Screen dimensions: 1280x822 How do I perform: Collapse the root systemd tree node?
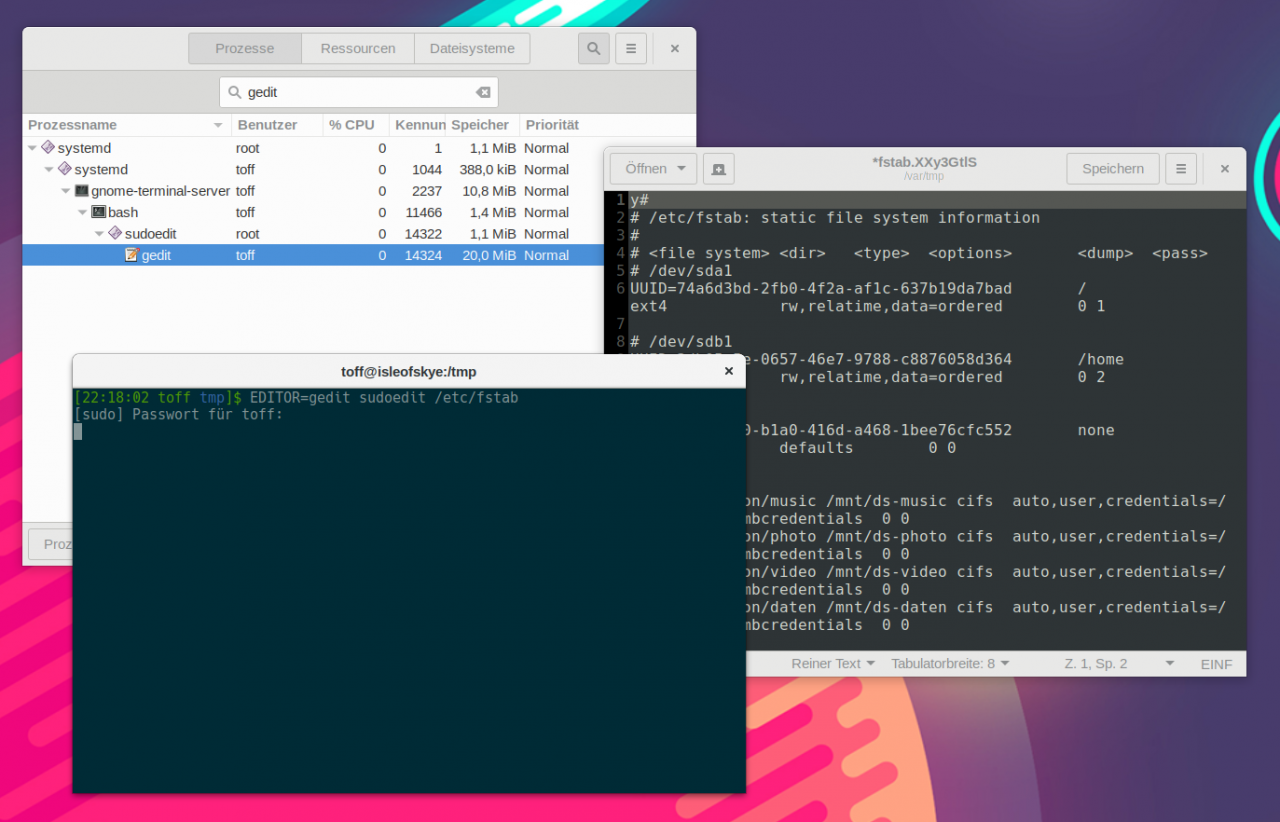tap(32, 148)
